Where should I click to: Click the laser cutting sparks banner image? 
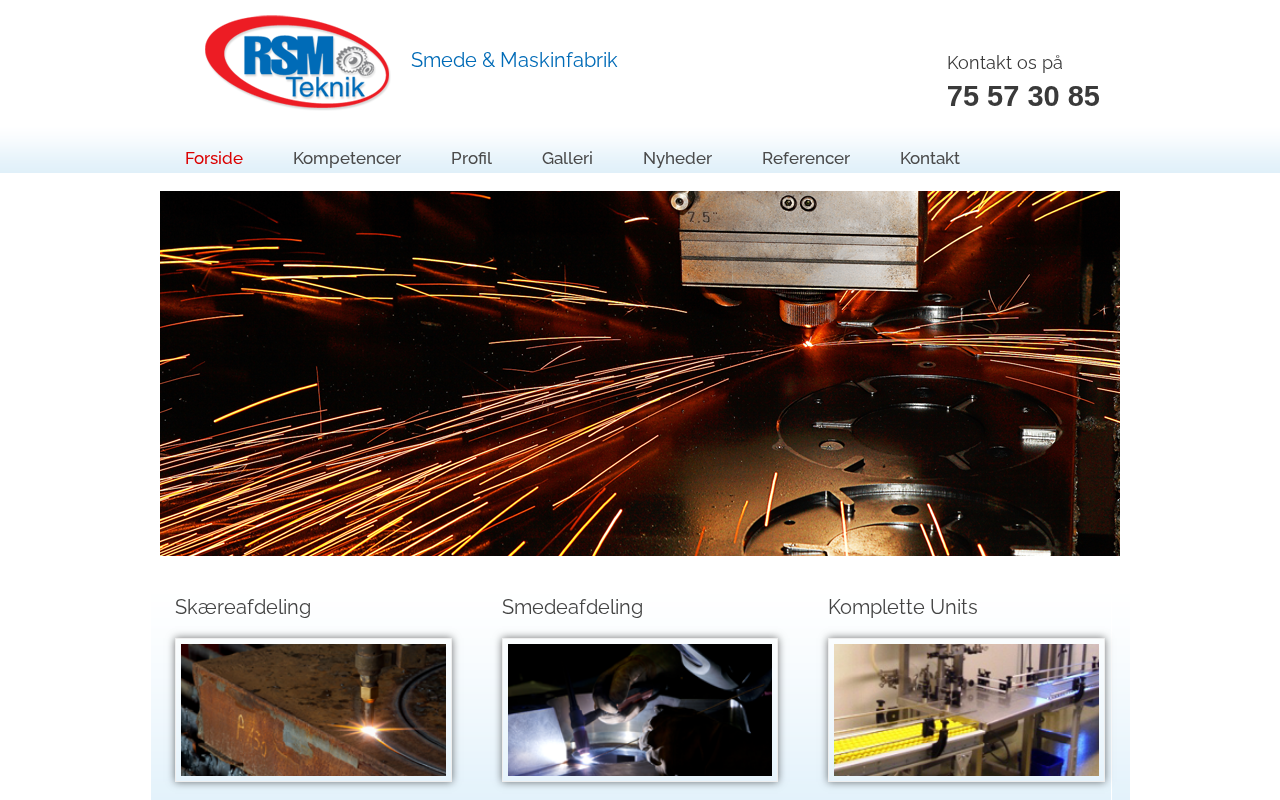(x=640, y=373)
